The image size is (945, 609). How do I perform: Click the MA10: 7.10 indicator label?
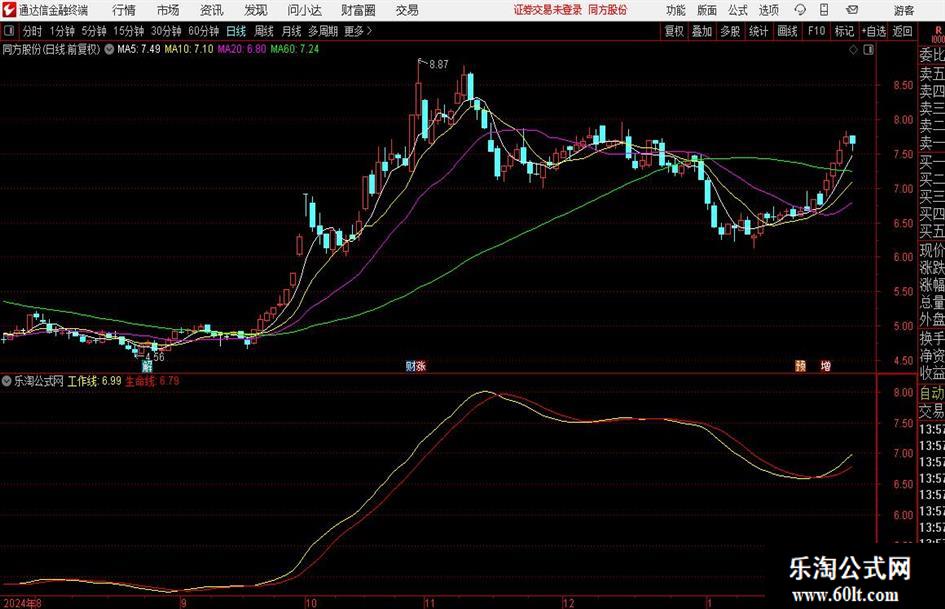tap(189, 49)
